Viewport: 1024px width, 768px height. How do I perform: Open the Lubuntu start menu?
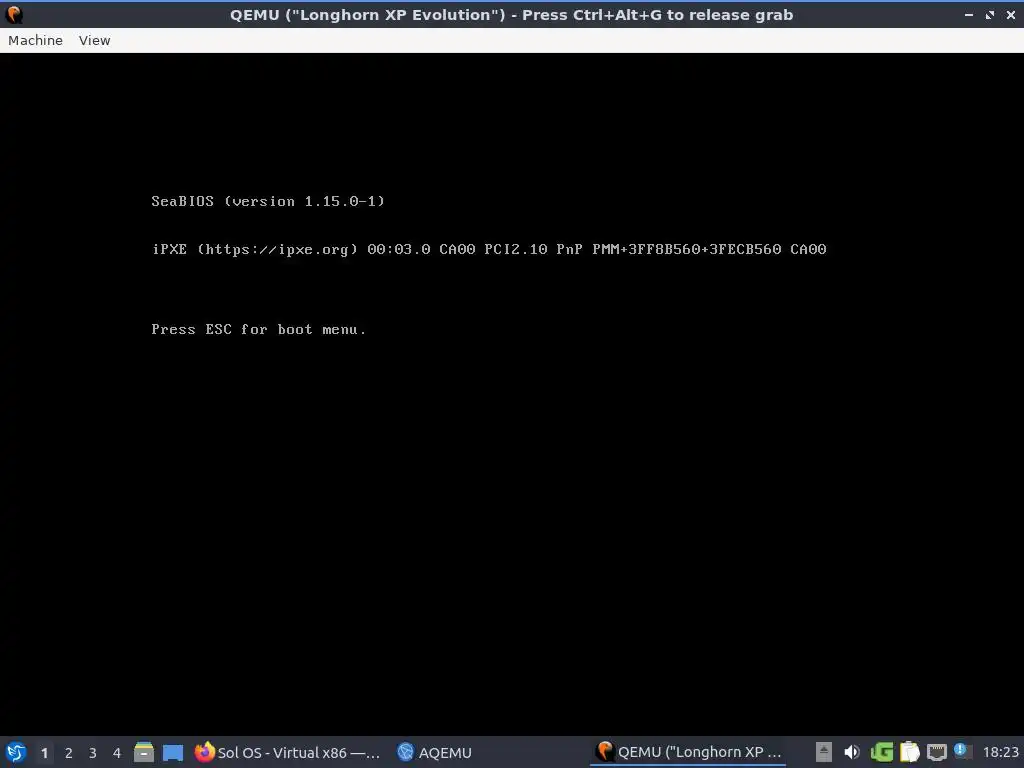(x=16, y=752)
